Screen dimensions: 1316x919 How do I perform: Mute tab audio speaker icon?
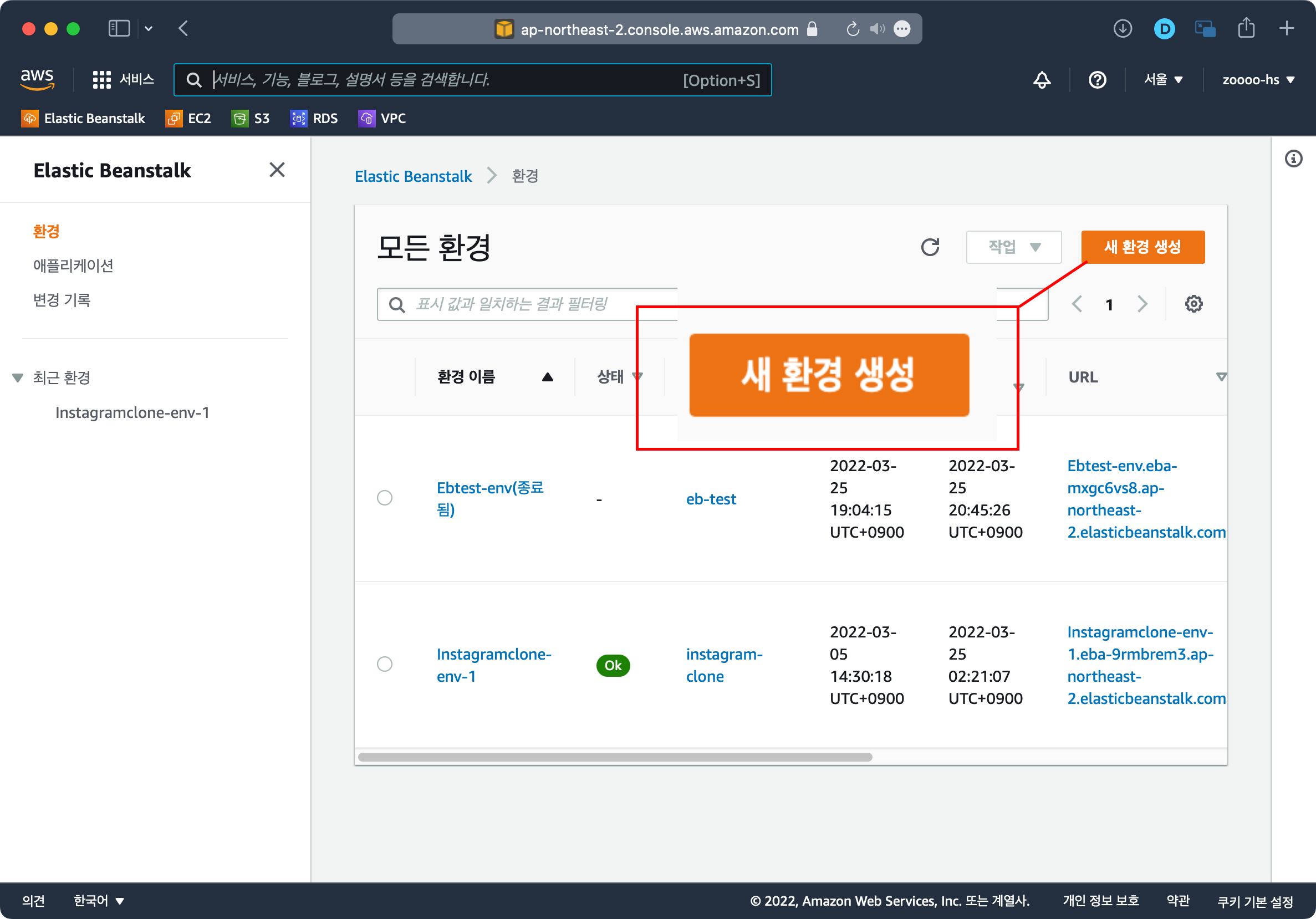pyautogui.click(x=877, y=29)
